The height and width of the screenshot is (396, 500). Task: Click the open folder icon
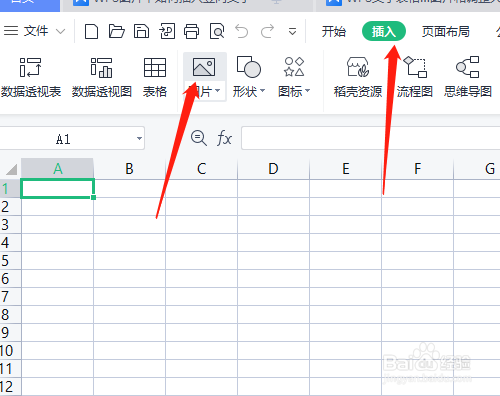point(117,31)
